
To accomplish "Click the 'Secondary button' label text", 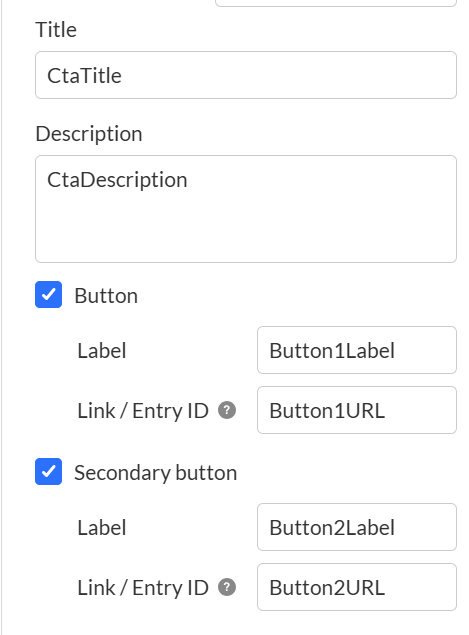I will (156, 473).
